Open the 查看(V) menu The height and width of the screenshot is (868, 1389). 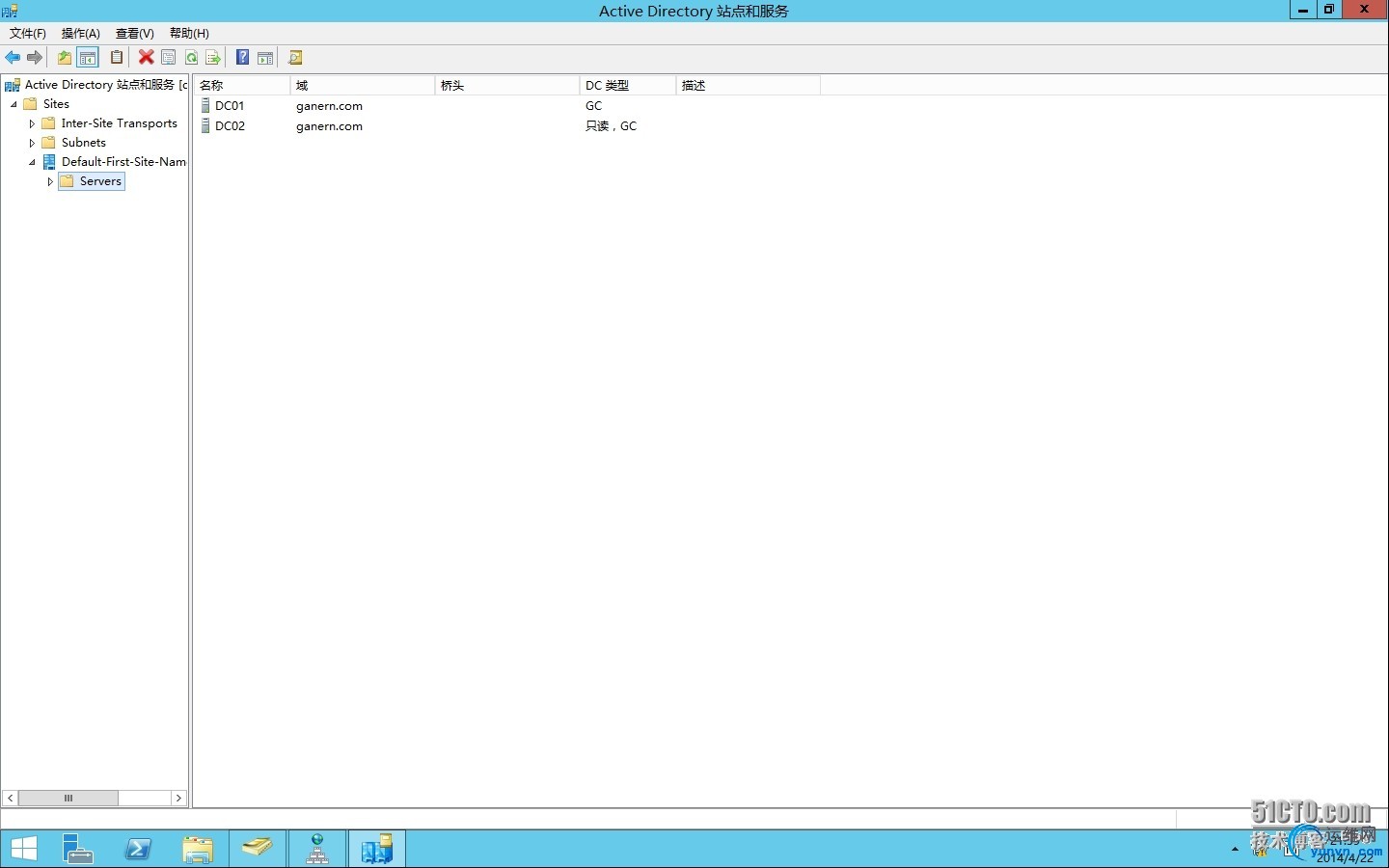coord(135,33)
